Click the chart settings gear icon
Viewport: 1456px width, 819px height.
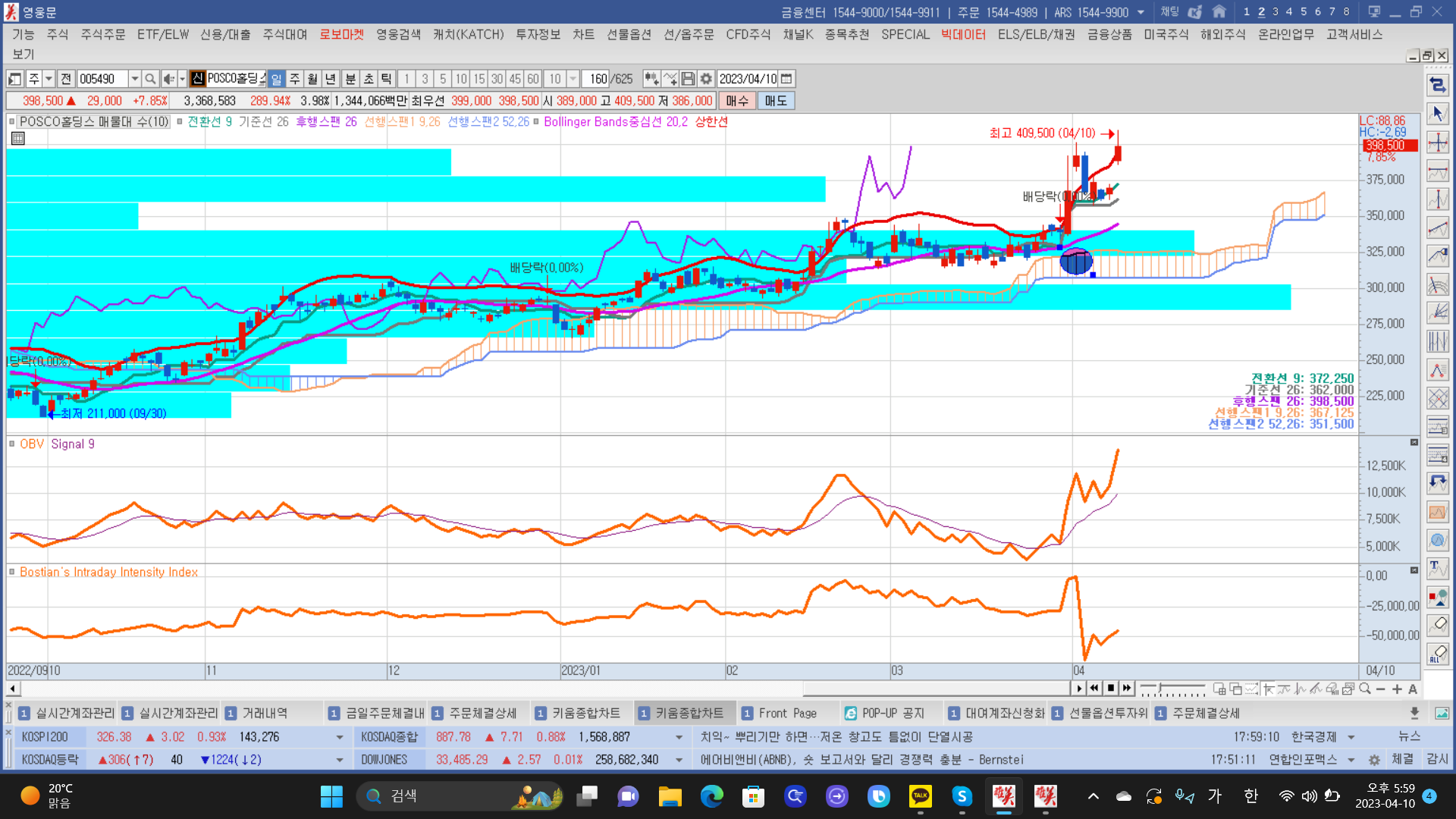[706, 79]
